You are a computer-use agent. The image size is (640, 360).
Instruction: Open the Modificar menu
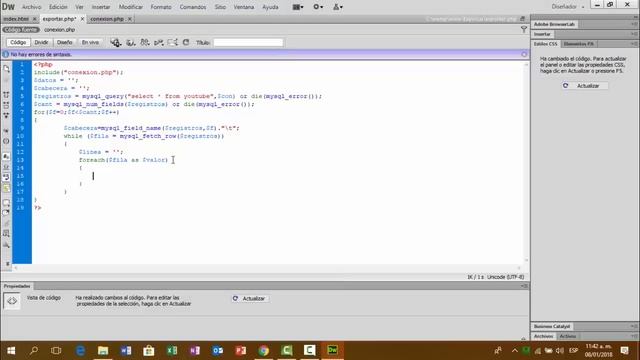point(131,7)
